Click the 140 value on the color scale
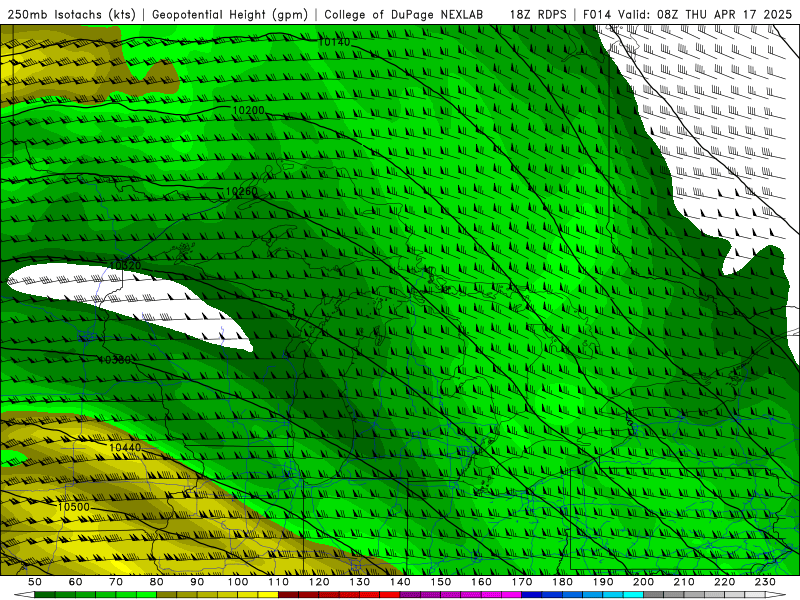The width and height of the screenshot is (800, 600). click(x=401, y=582)
